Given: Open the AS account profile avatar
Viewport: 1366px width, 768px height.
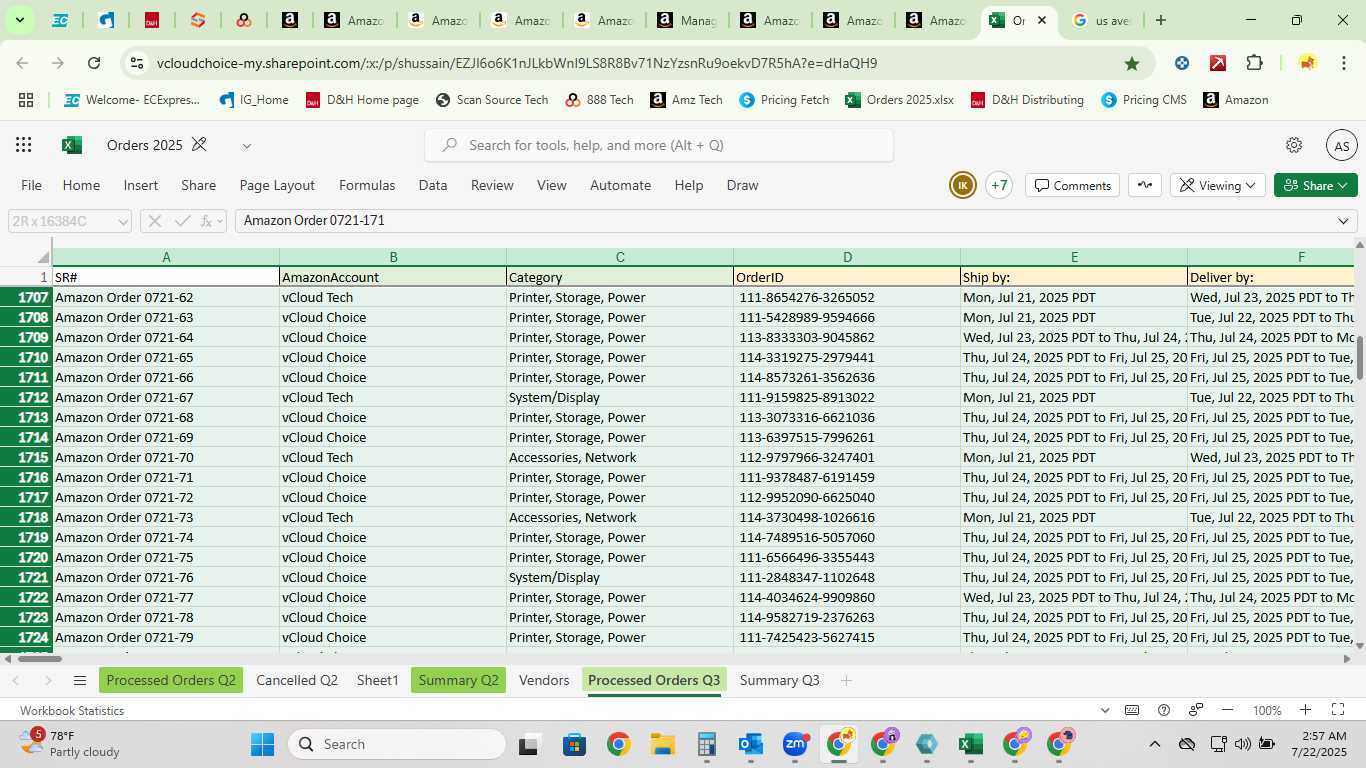Looking at the screenshot, I should click(x=1341, y=146).
